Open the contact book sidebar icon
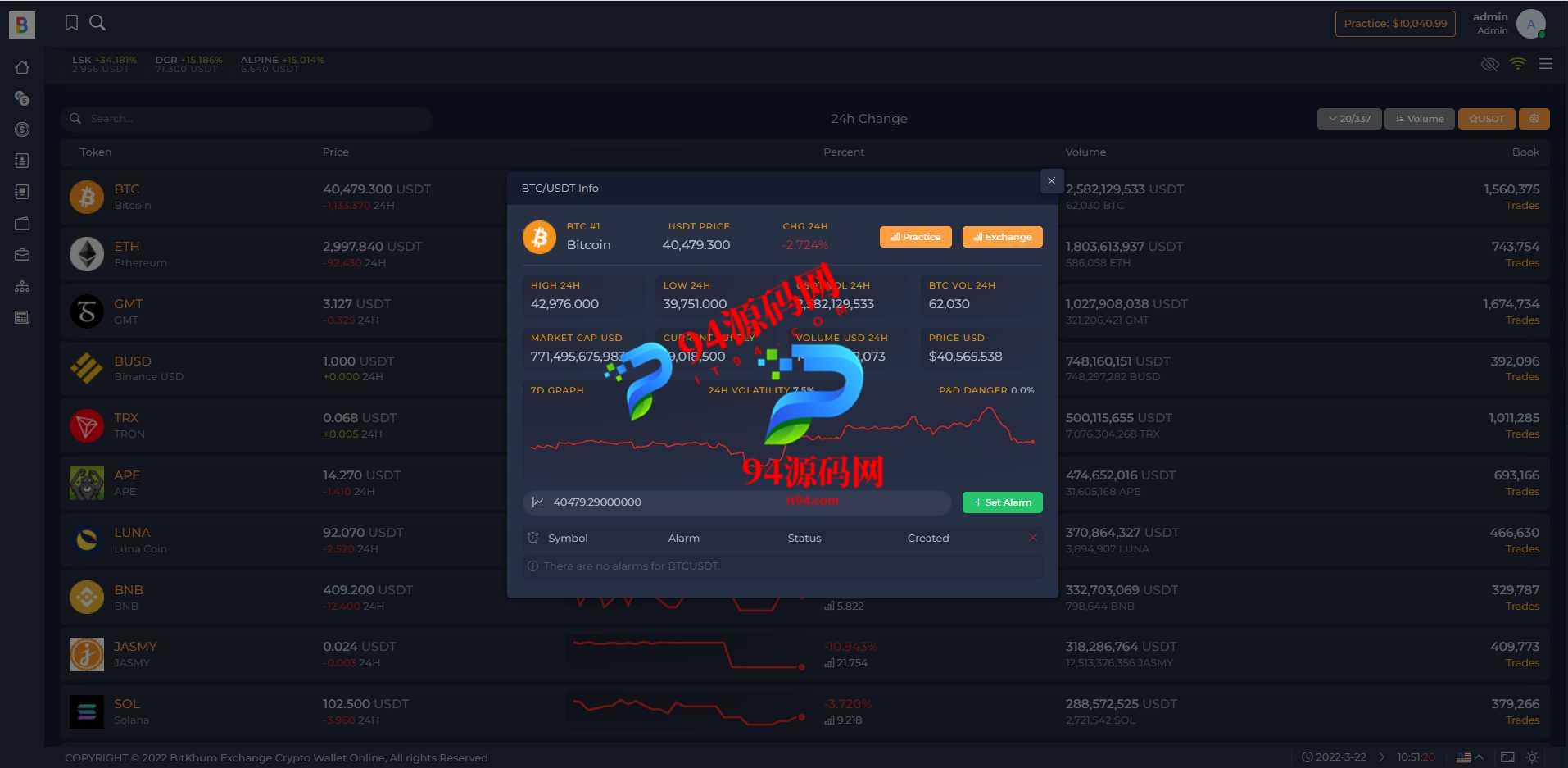The image size is (1568, 768). (22, 161)
